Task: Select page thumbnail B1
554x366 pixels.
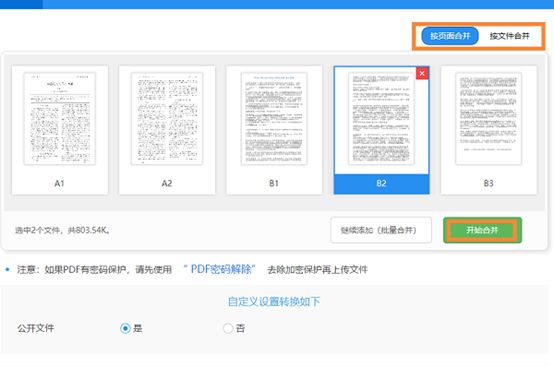Action: pyautogui.click(x=274, y=130)
